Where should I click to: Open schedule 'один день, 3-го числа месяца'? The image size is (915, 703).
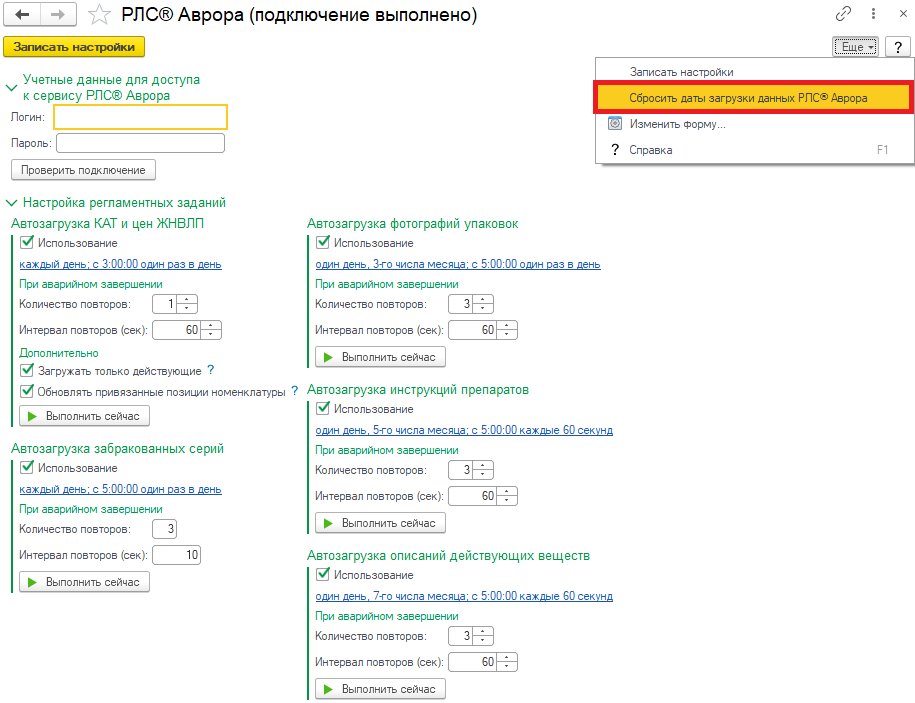pyautogui.click(x=458, y=264)
